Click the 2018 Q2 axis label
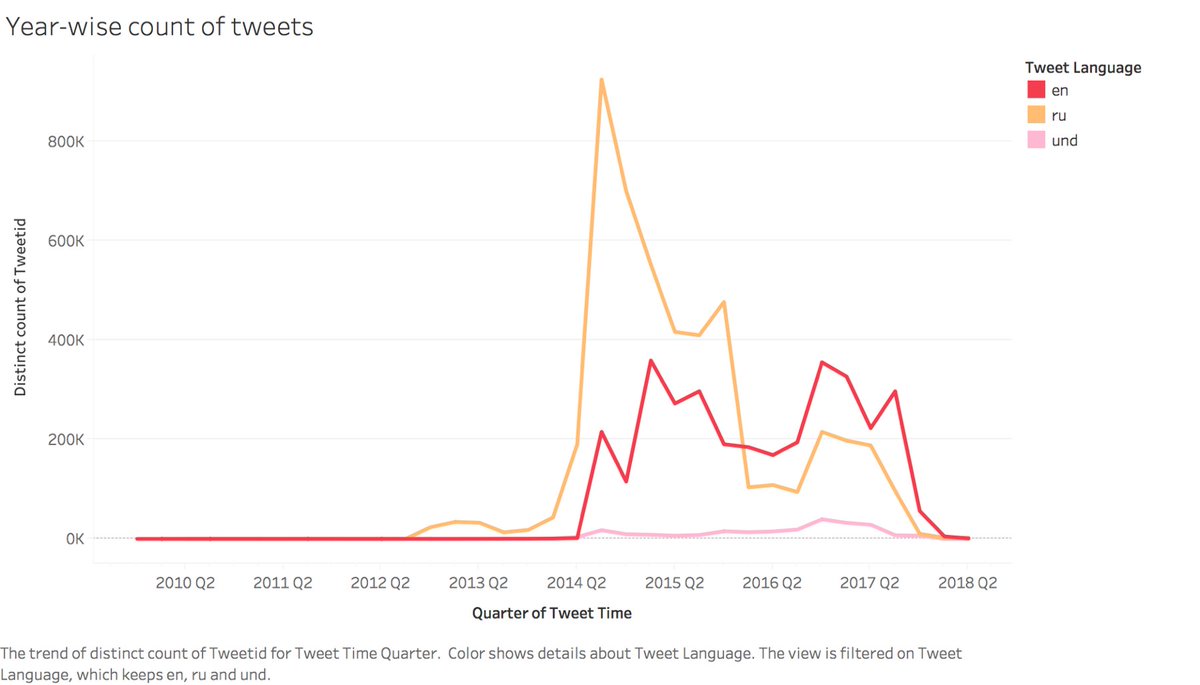The width and height of the screenshot is (1200, 685). [x=969, y=583]
